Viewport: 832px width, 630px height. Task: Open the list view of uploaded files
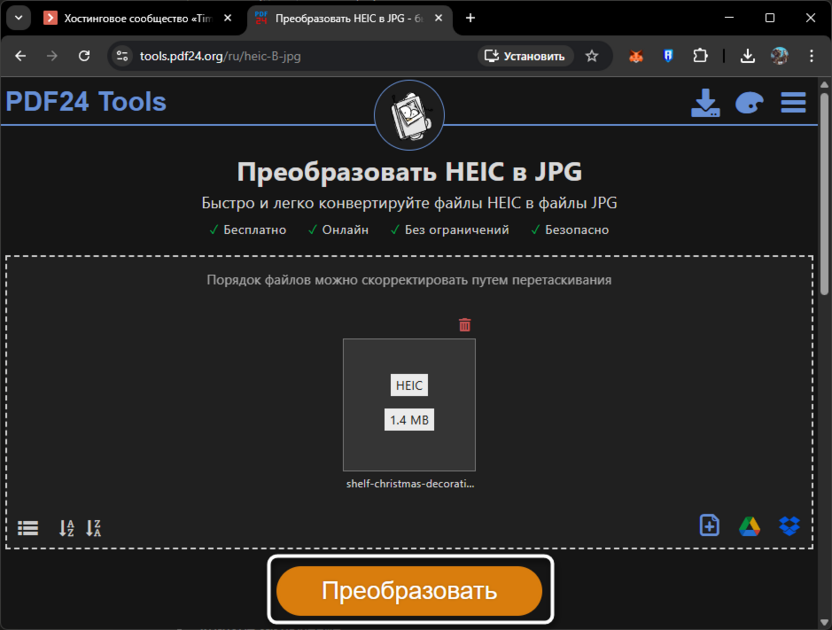pos(27,527)
